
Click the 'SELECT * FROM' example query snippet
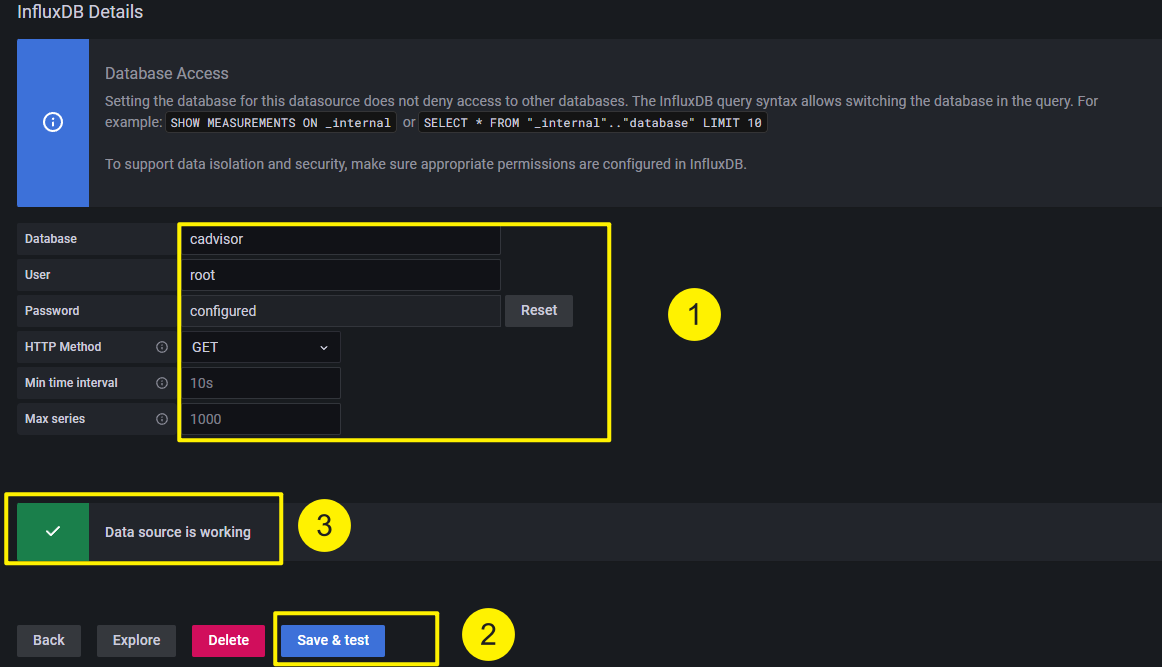click(x=593, y=123)
